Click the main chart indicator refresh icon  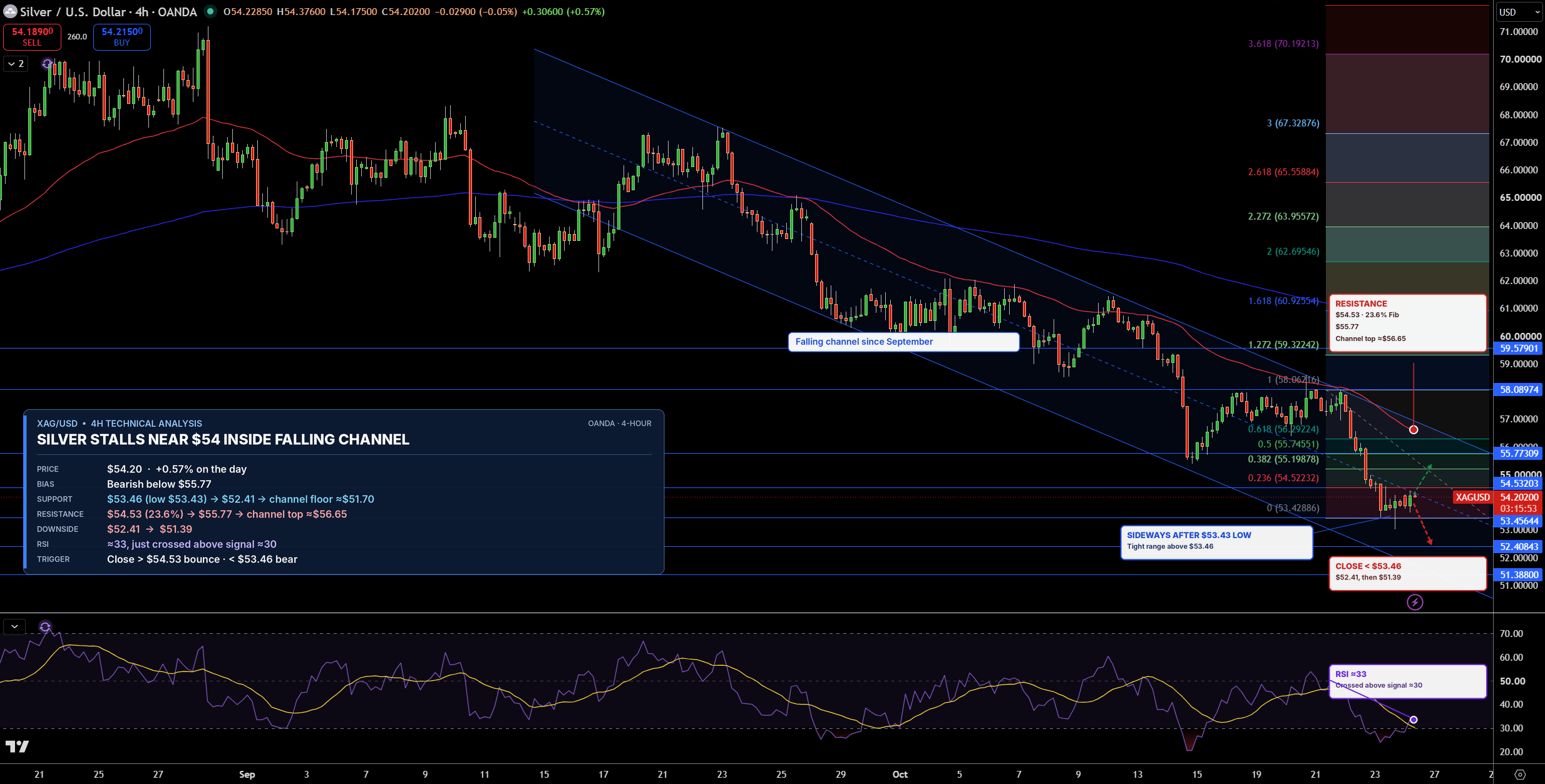47,64
